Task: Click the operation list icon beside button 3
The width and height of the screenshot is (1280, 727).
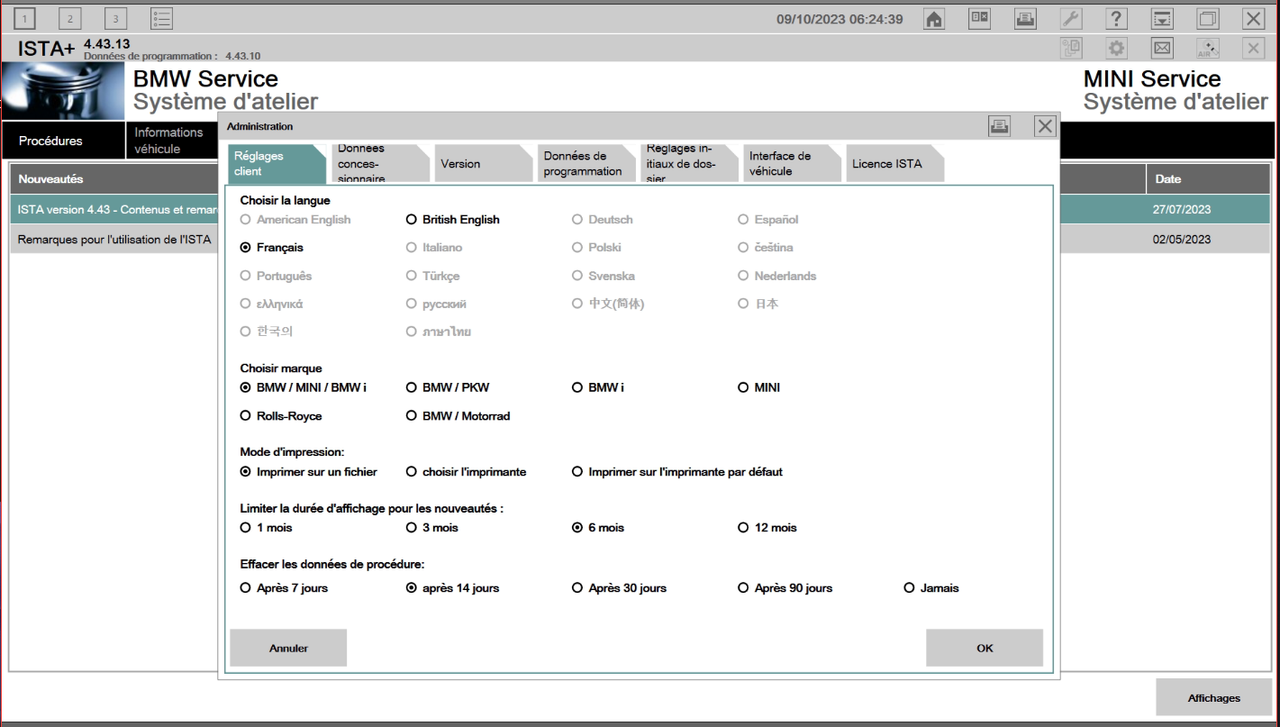Action: (x=161, y=19)
